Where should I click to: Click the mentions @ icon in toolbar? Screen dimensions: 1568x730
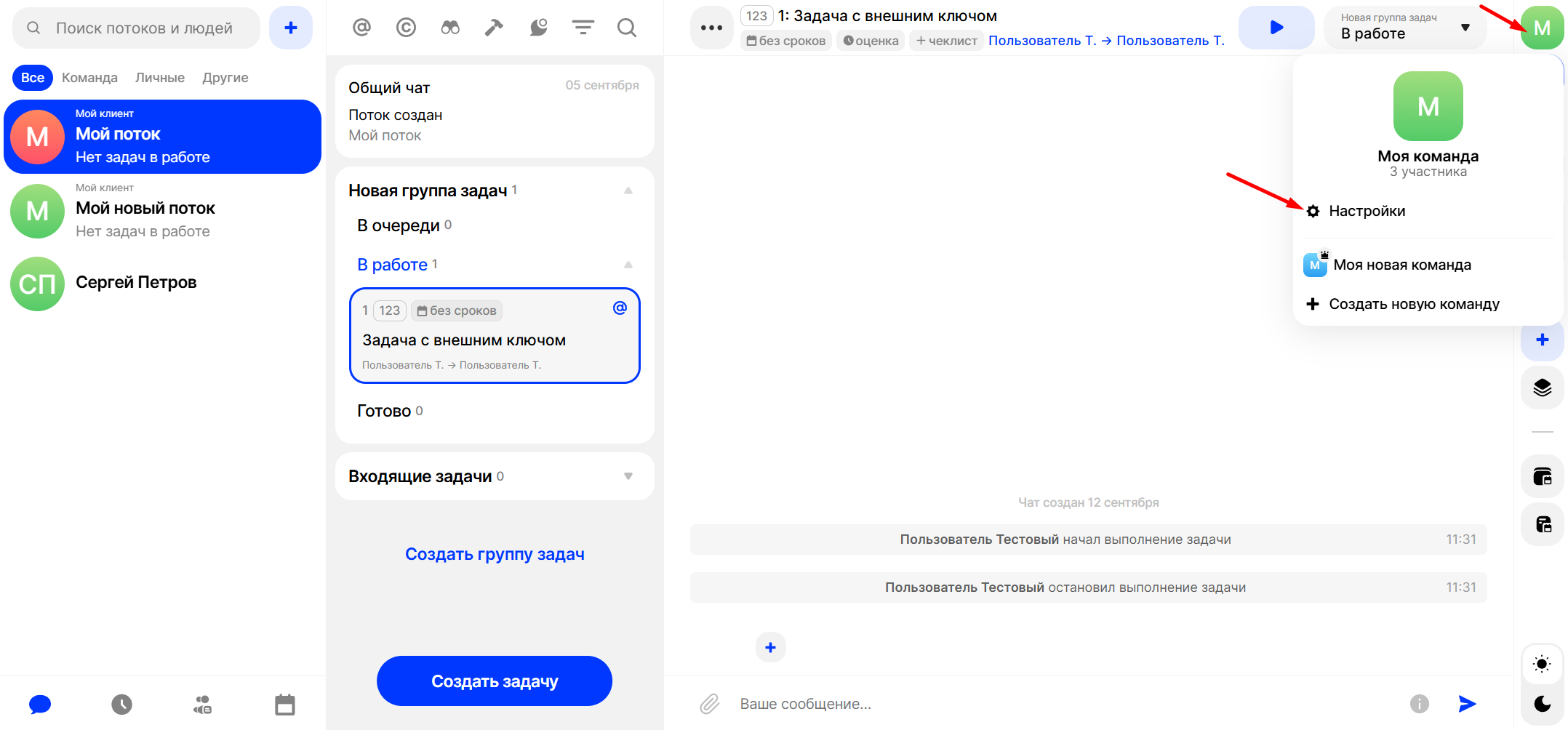[x=361, y=28]
